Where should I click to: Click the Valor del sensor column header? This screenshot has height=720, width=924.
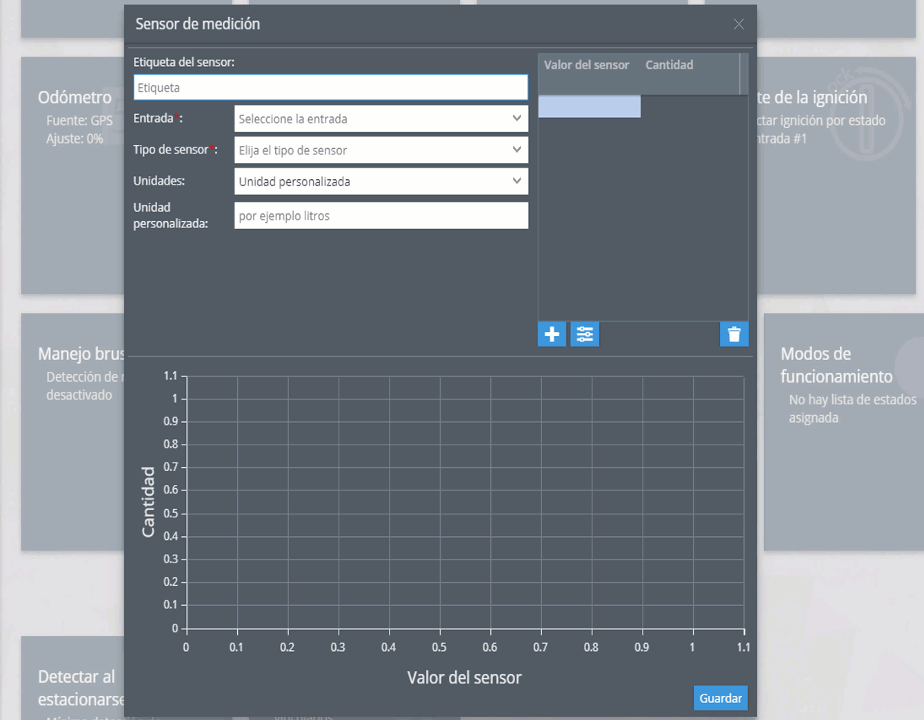pyautogui.click(x=587, y=65)
